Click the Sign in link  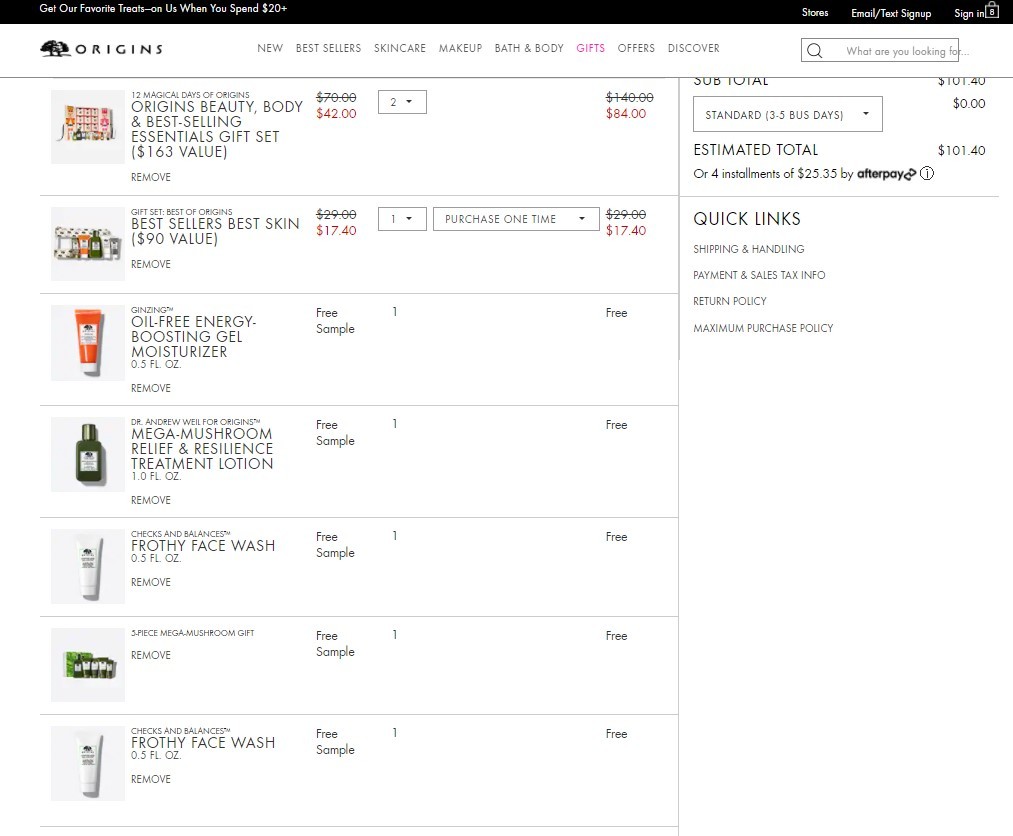tap(969, 13)
